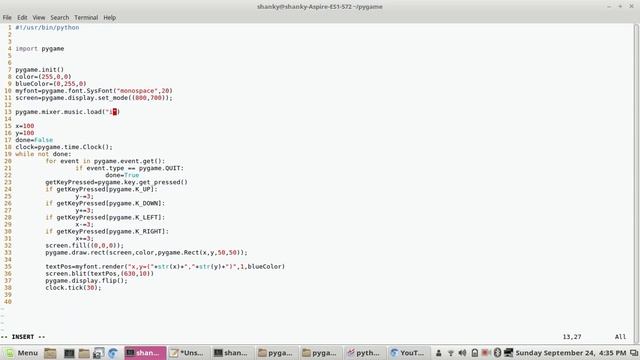Click the lock icon in system tray

475,353
